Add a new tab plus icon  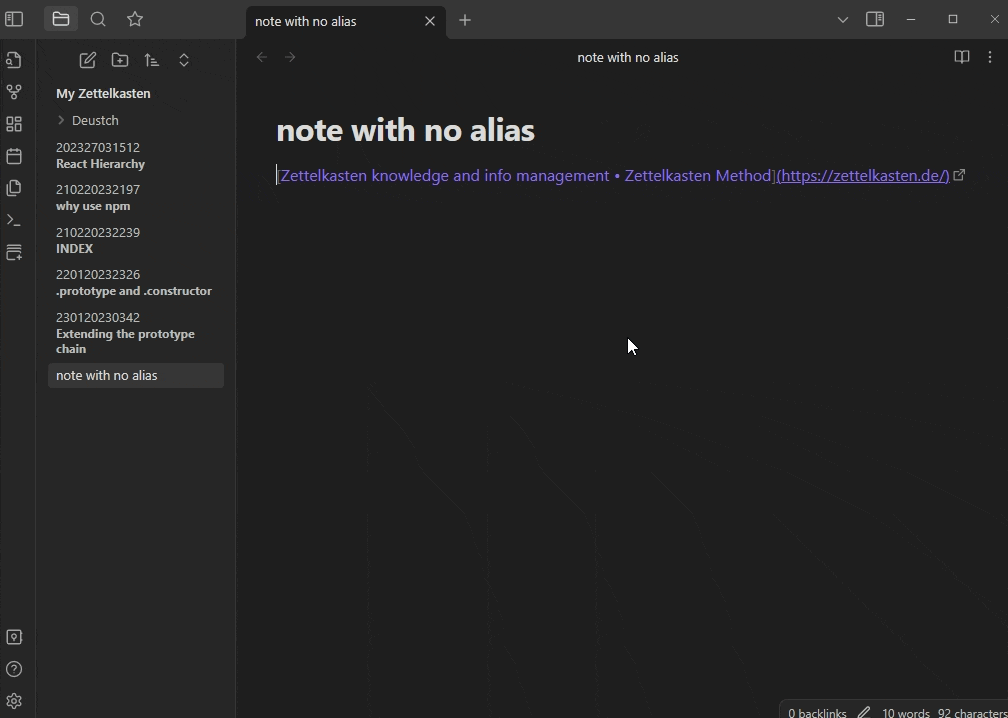pos(465,21)
